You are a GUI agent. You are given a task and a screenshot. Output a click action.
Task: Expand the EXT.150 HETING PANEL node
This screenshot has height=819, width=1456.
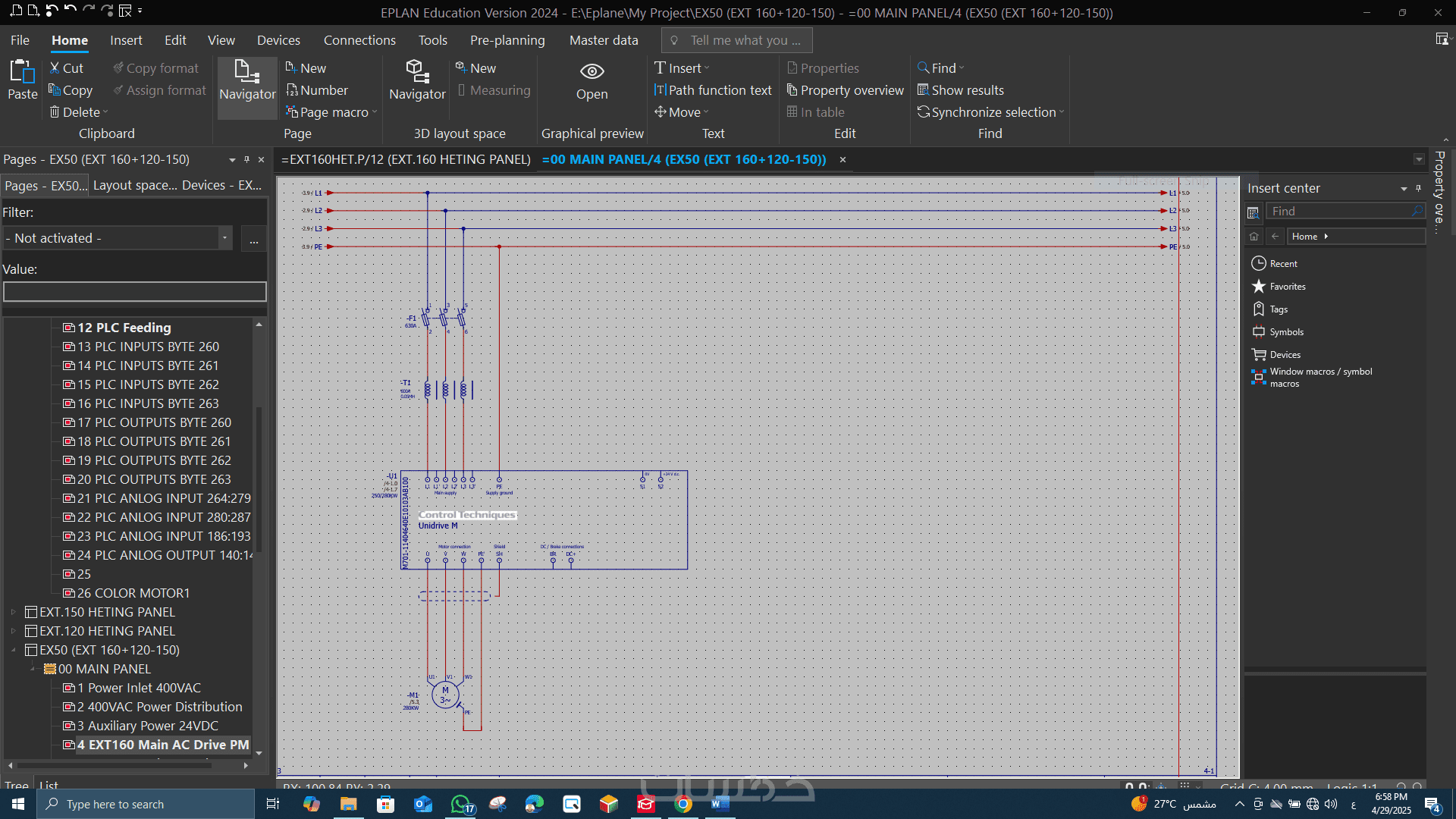click(x=13, y=612)
